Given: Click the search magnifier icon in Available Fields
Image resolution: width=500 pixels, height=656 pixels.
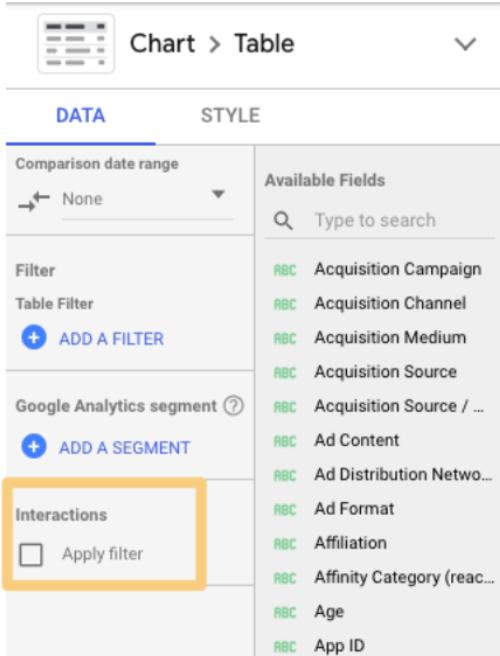Looking at the screenshot, I should point(283,220).
